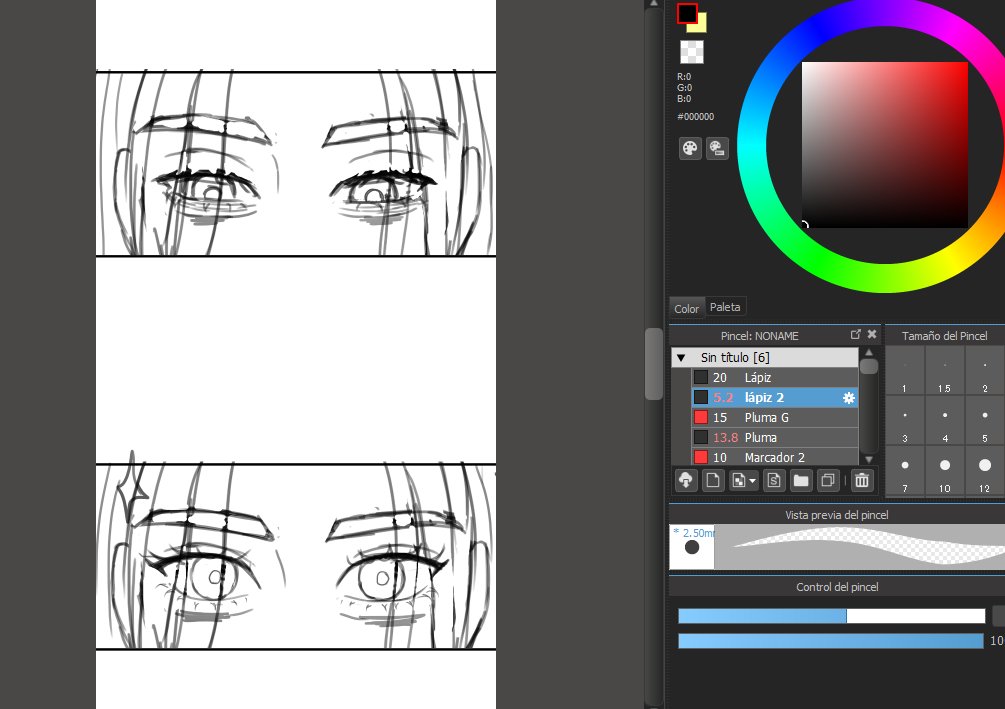Screen dimensions: 1005x709
Task: Delete the selected brush trash icon
Action: click(862, 480)
